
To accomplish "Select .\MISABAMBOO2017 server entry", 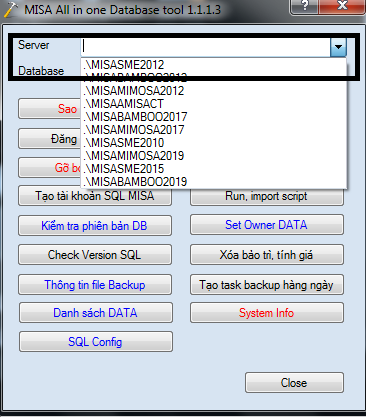I will pos(214,117).
